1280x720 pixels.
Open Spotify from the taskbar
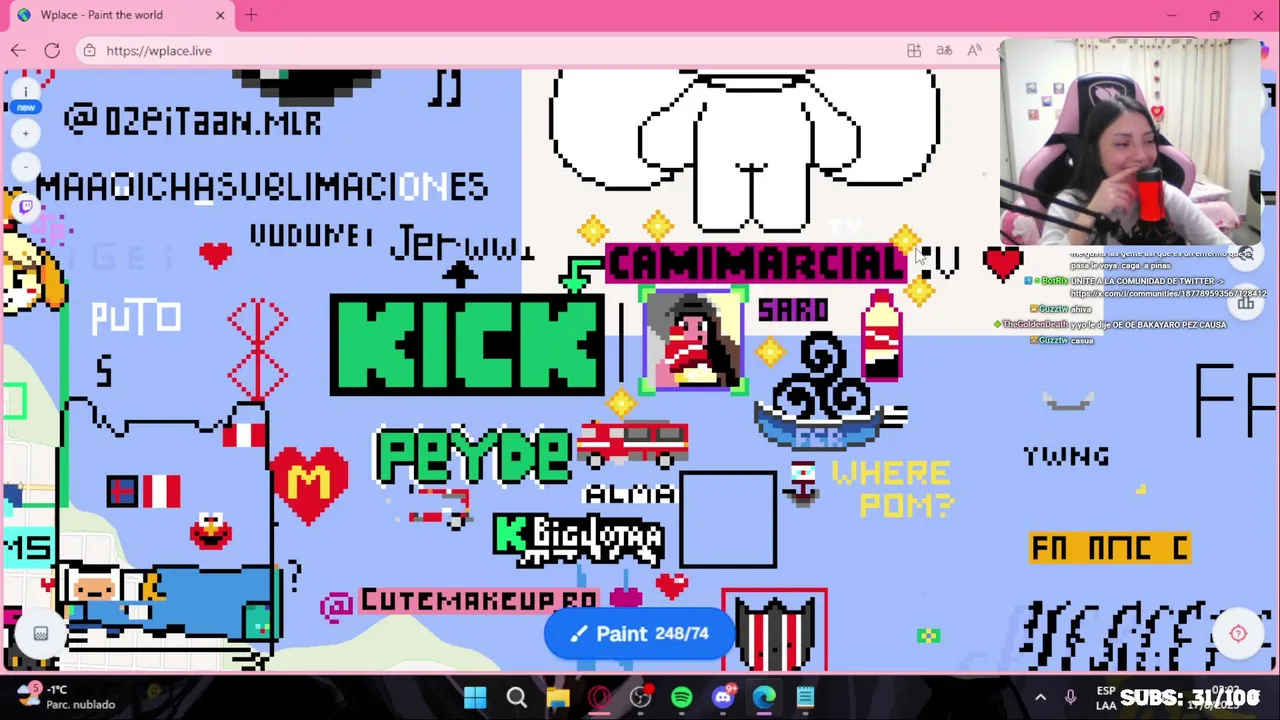[x=682, y=697]
